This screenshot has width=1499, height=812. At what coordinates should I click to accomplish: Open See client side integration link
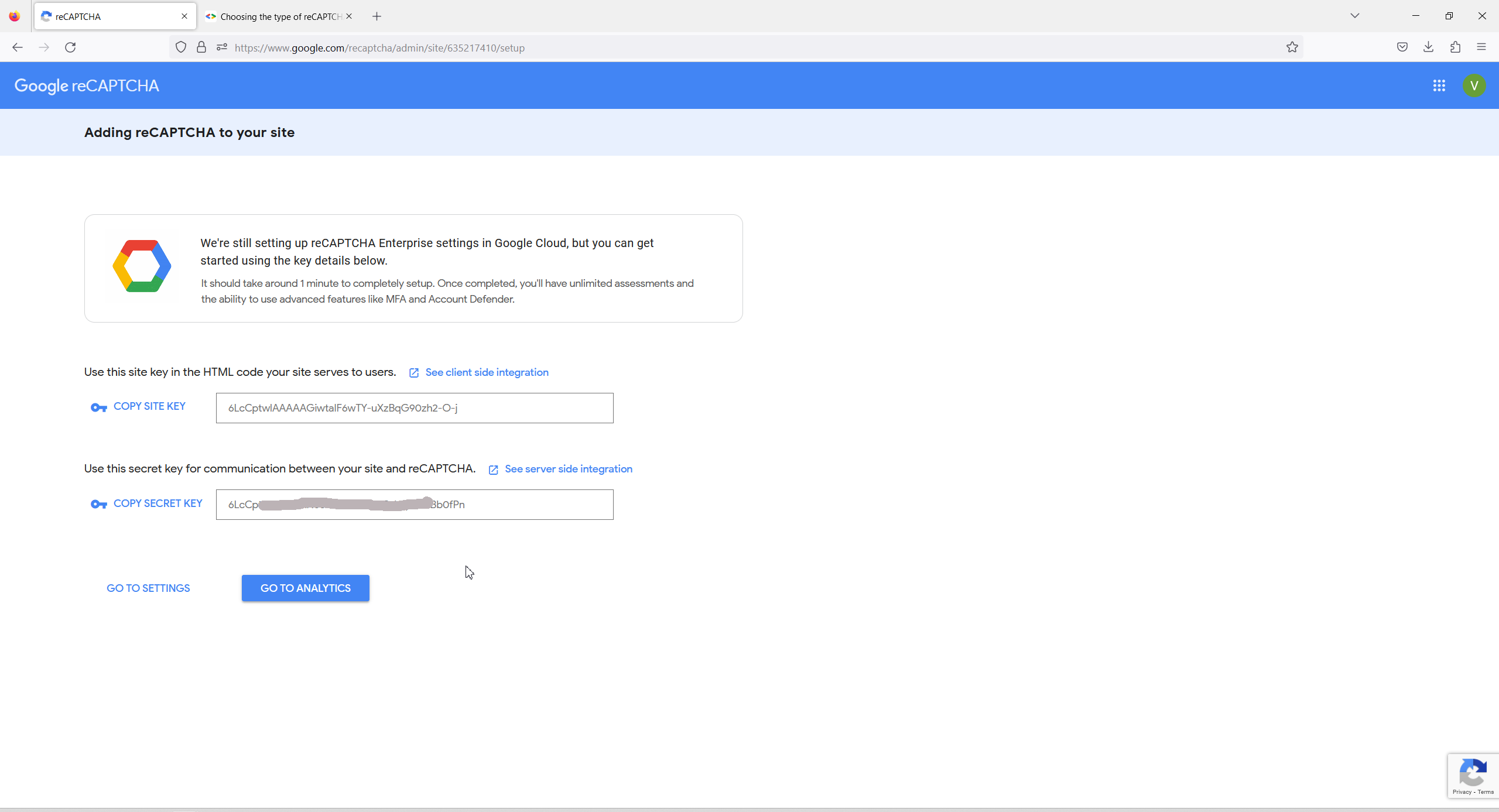tap(487, 372)
